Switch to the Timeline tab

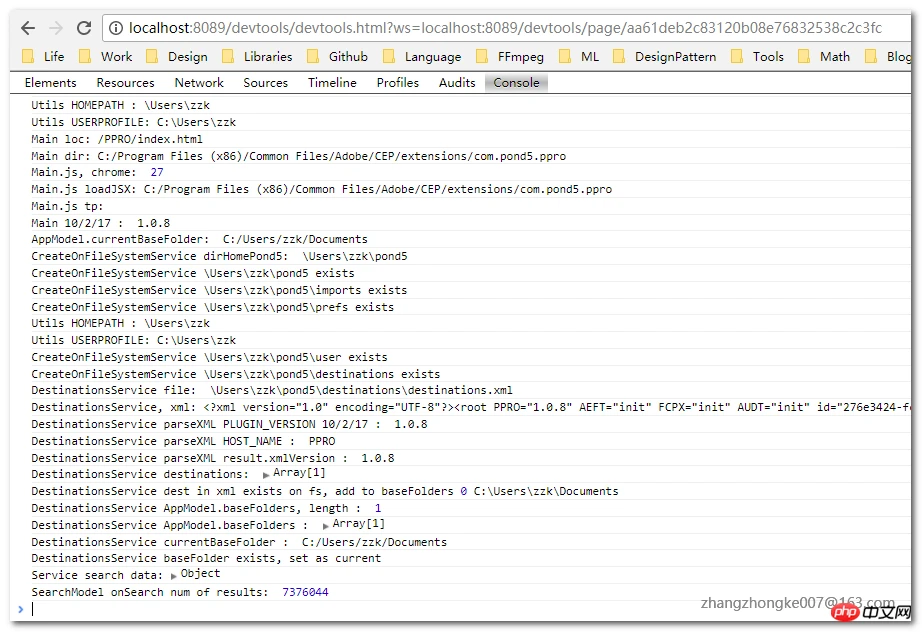[x=332, y=83]
